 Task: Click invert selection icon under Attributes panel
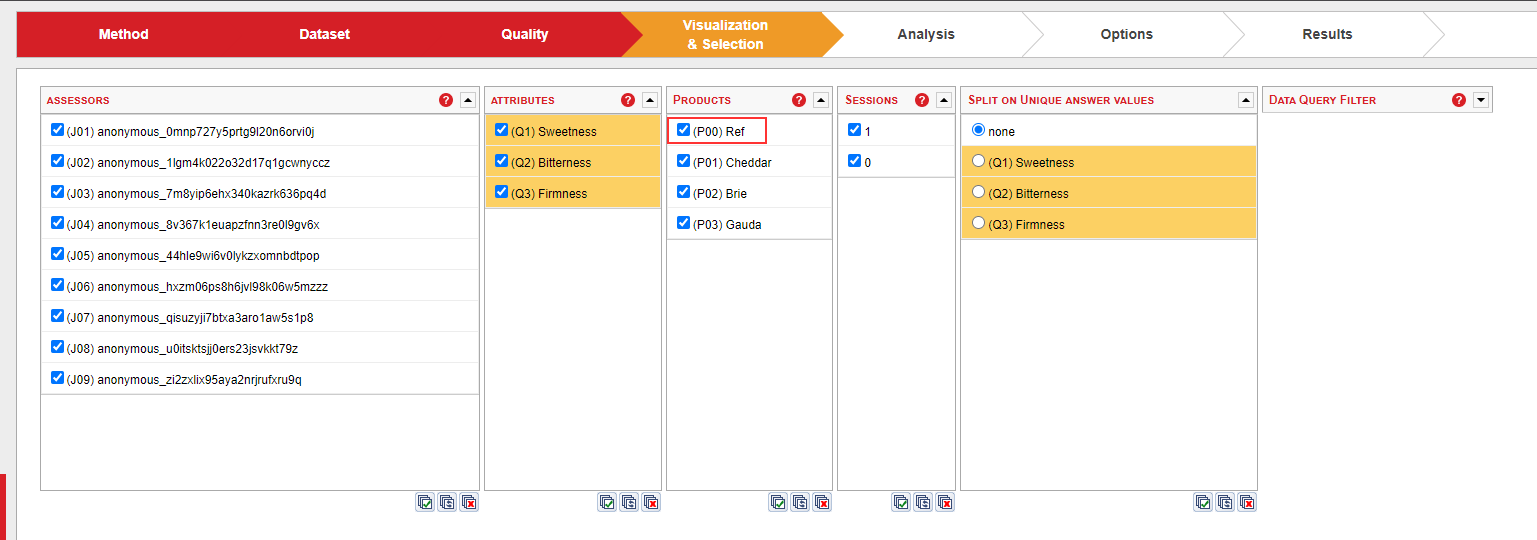point(629,502)
